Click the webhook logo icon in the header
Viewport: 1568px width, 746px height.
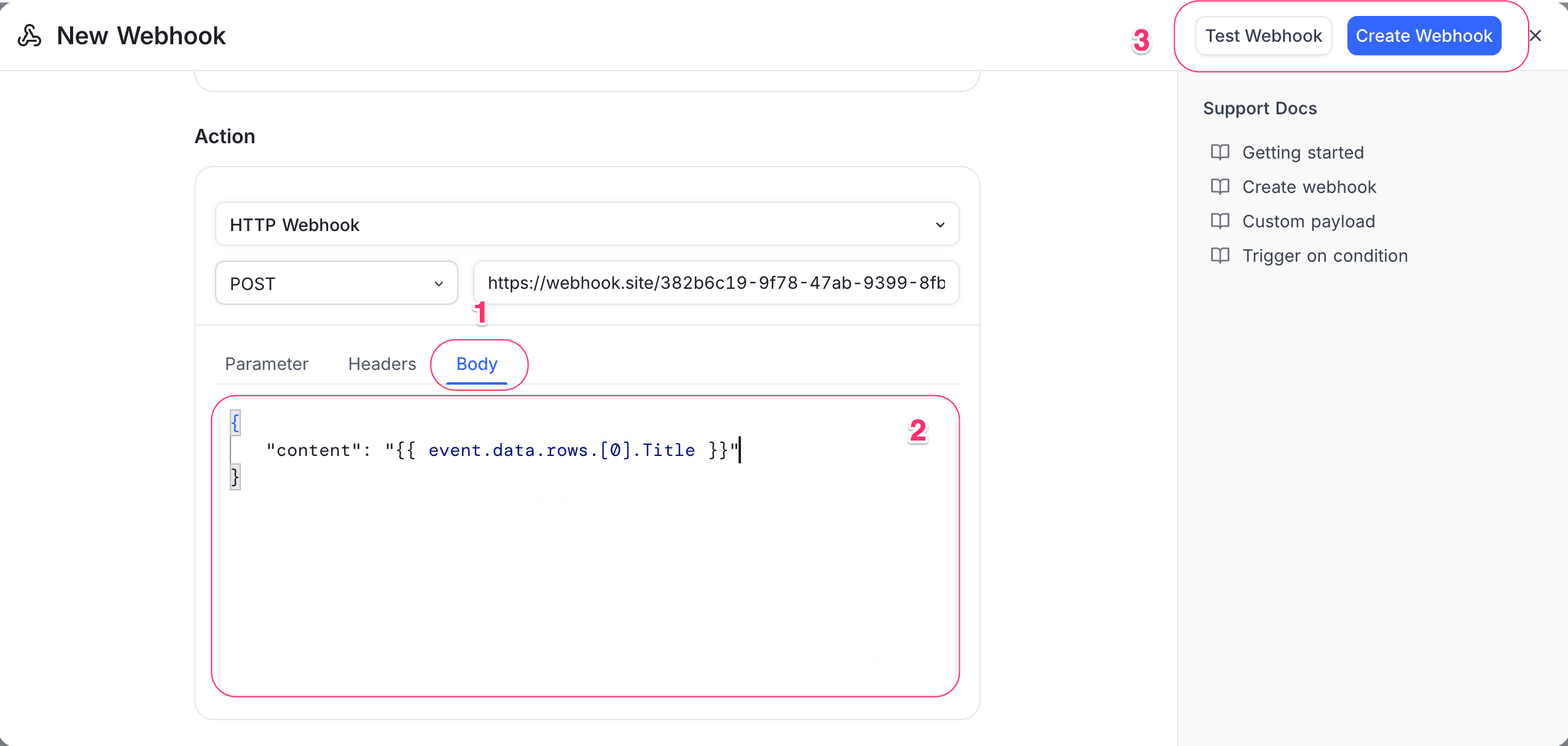coord(29,35)
